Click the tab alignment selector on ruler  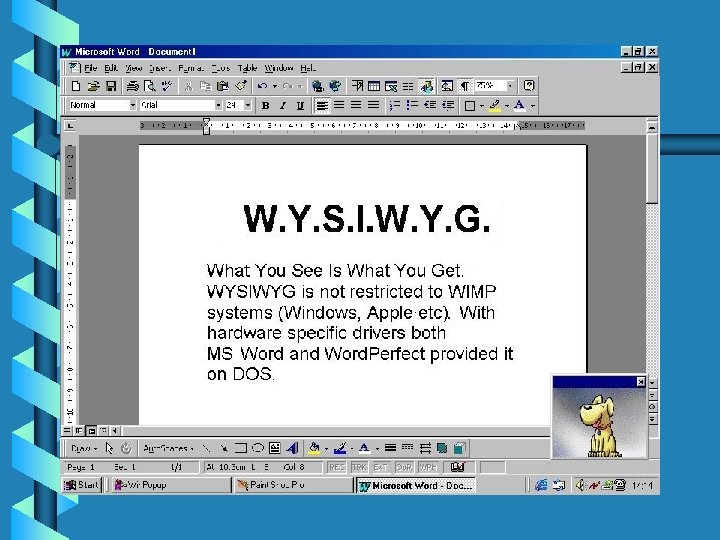tap(70, 125)
